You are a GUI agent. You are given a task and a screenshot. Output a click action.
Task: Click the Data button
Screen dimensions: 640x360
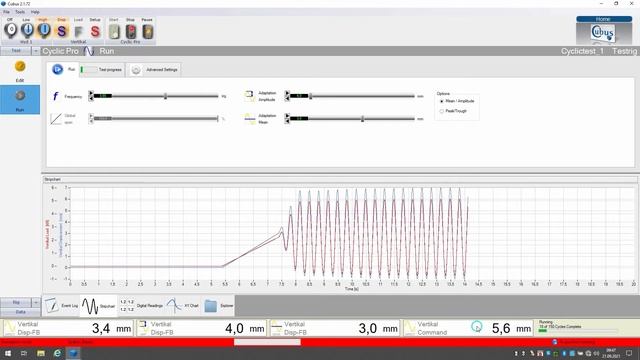20,312
